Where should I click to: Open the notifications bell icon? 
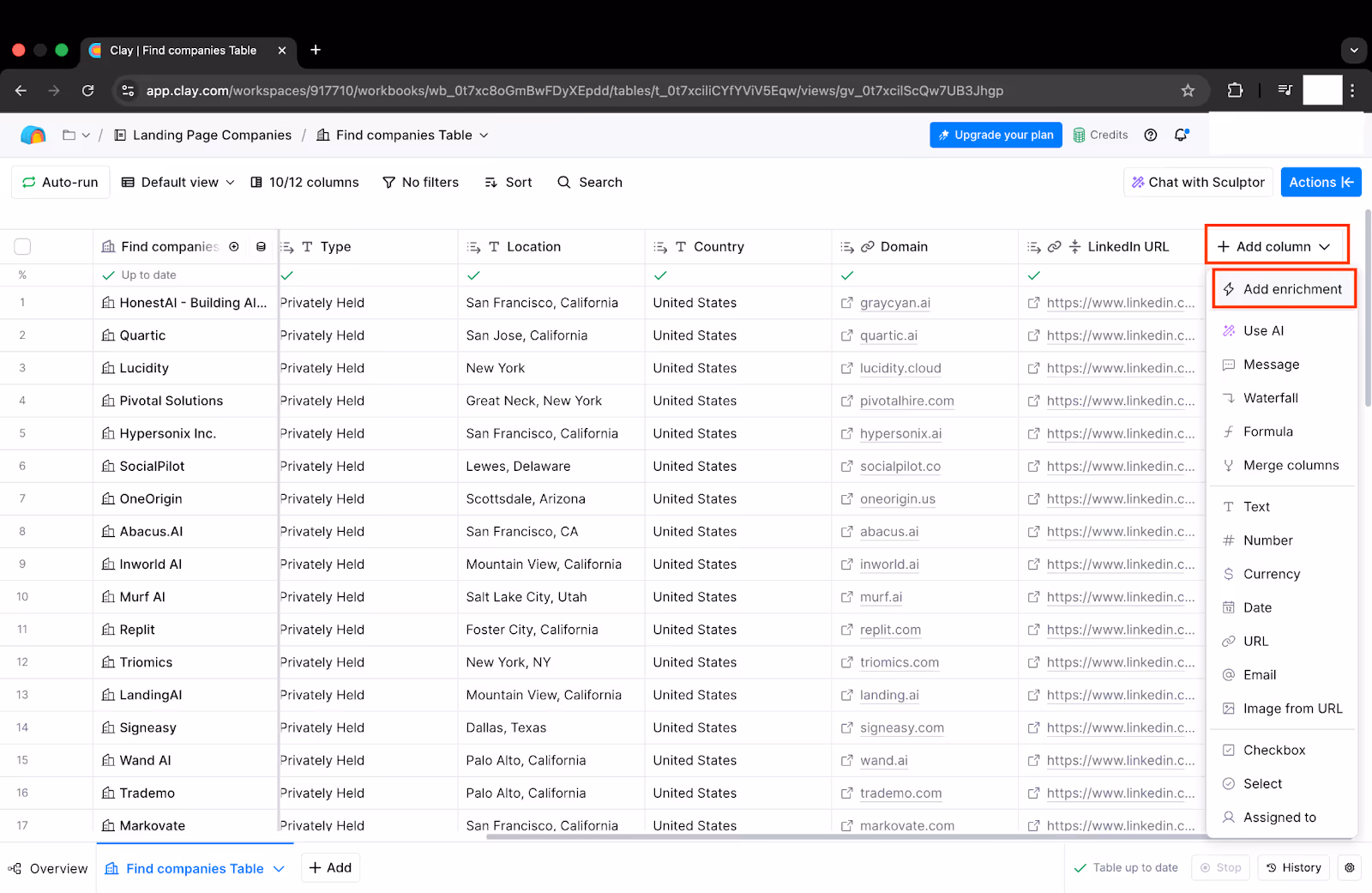click(1181, 135)
